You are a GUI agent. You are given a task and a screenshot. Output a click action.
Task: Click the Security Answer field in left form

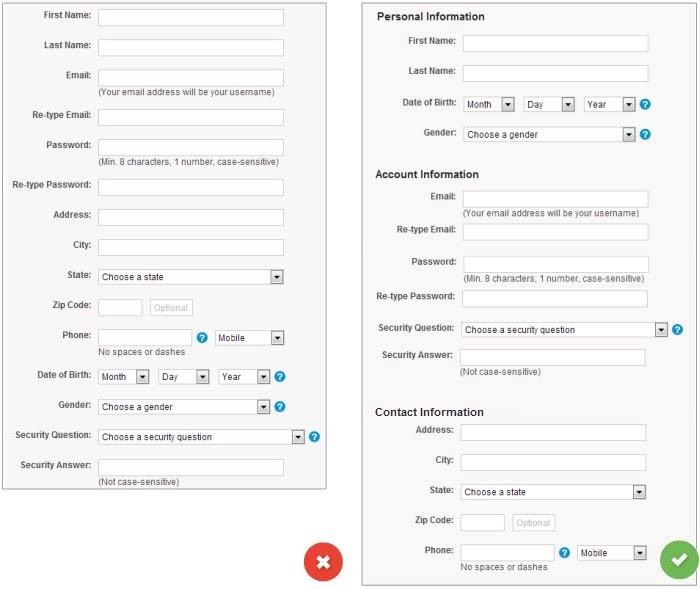coord(191,467)
